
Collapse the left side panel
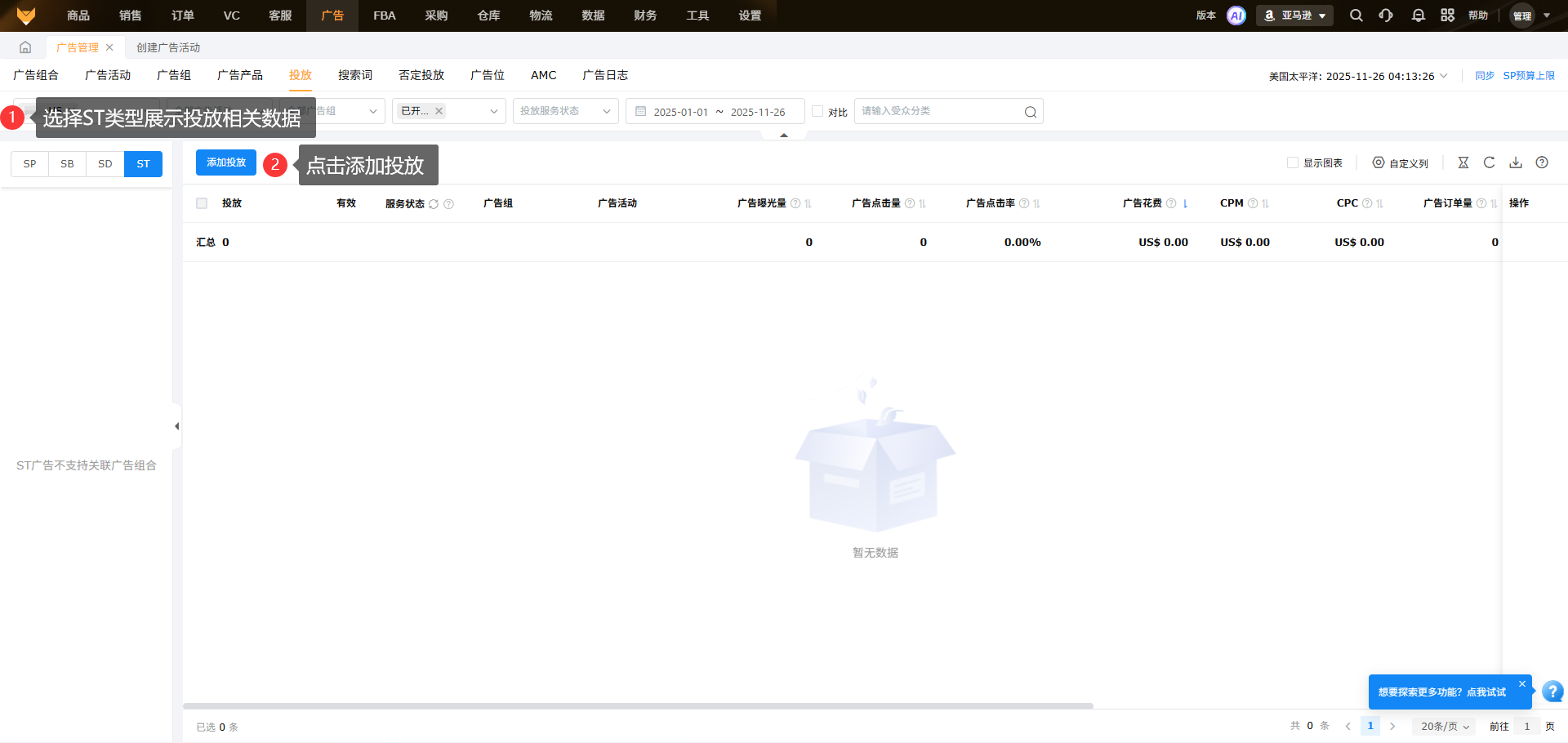click(x=176, y=426)
